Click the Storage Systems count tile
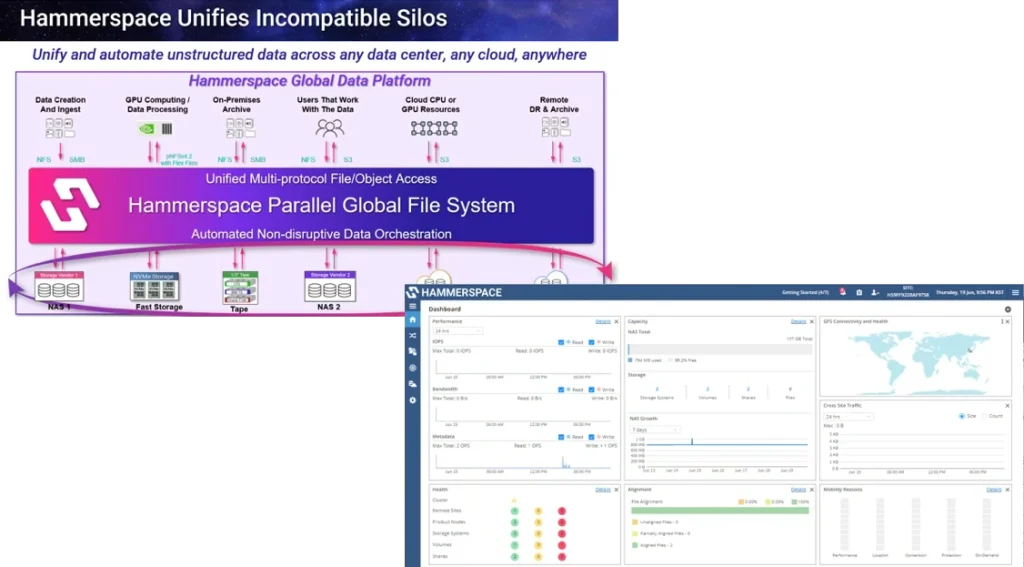 (656, 393)
